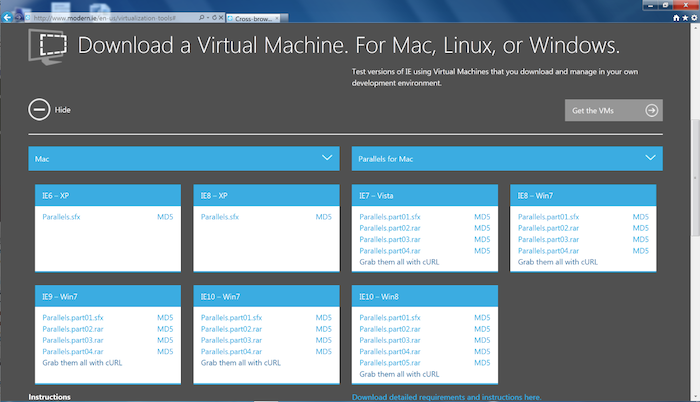Select the Cross-brow... browser tab
The image size is (700, 402).
[253, 18]
